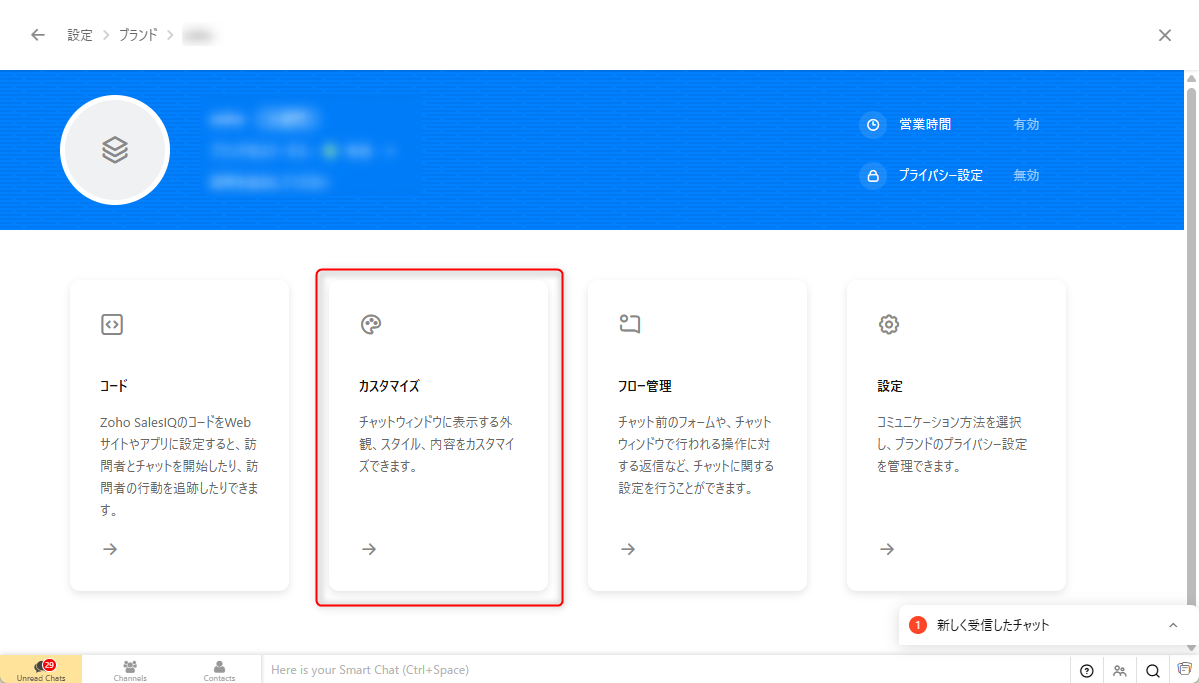The width and height of the screenshot is (1199, 683).
Task: Click the back arrow icon
Action: (x=38, y=35)
